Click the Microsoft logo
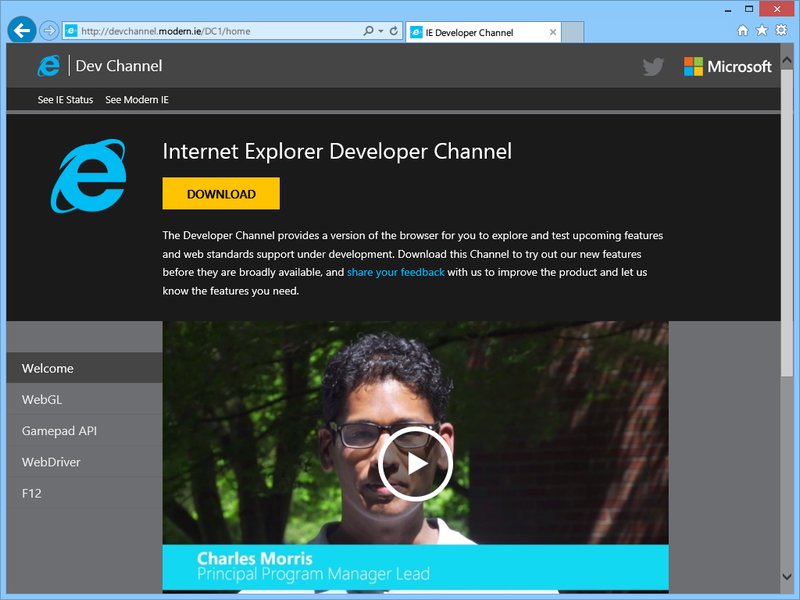 (728, 66)
